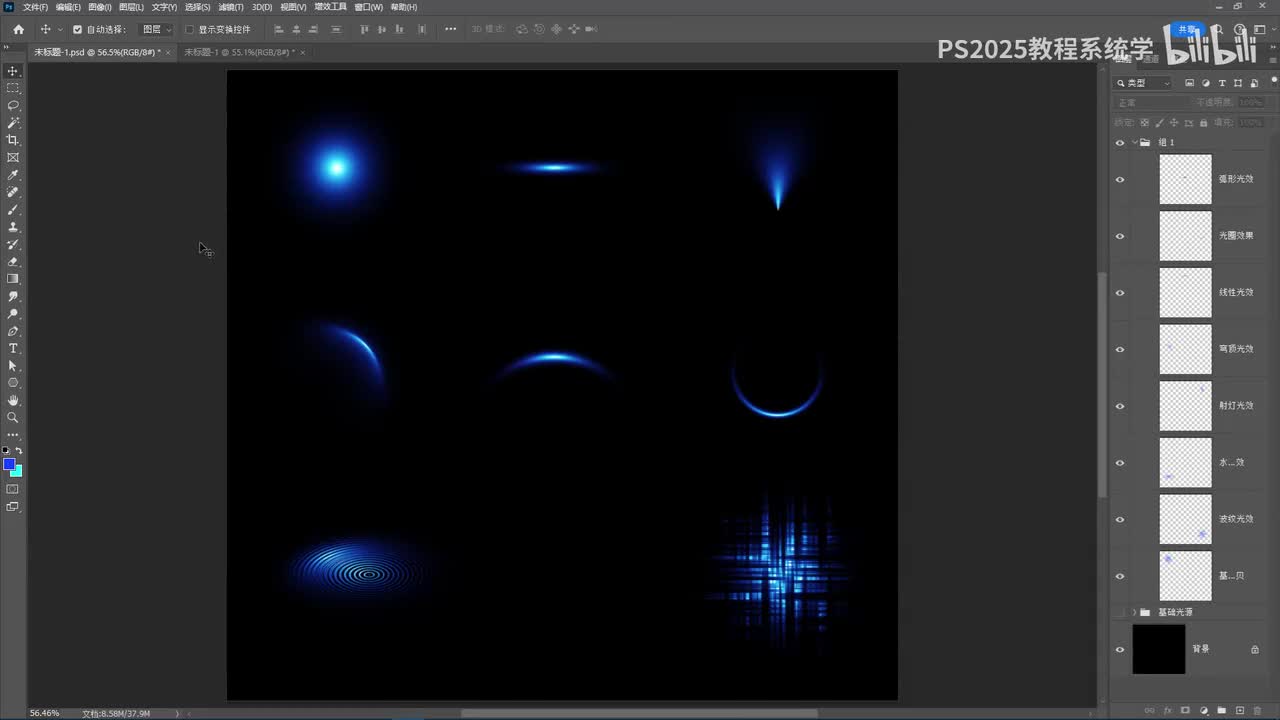The height and width of the screenshot is (720, 1280).
Task: Hide the 光圈效果 layer
Action: (1120, 236)
